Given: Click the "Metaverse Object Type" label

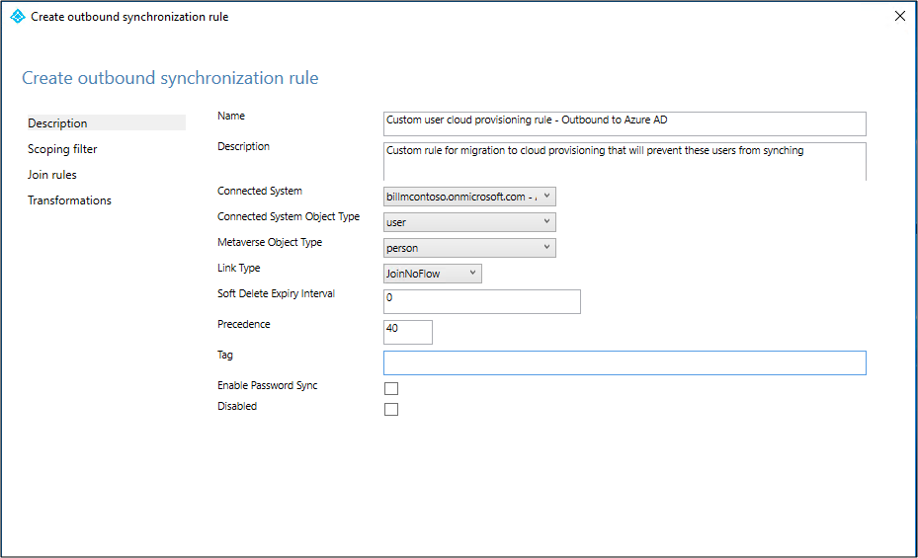Looking at the screenshot, I should [269, 242].
